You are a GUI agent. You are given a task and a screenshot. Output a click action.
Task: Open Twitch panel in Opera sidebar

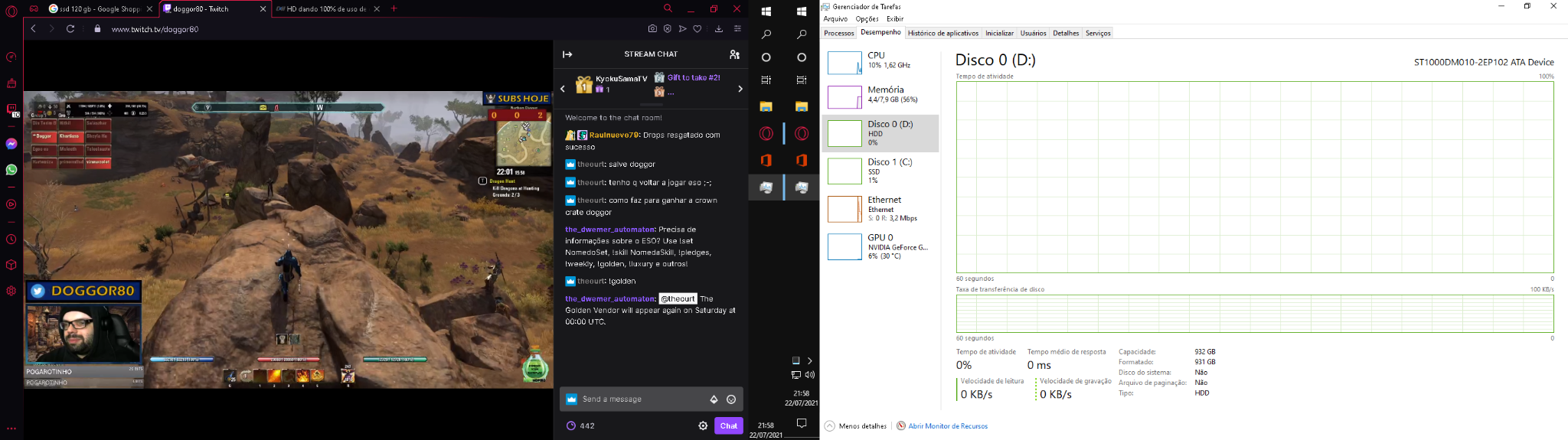[11, 109]
